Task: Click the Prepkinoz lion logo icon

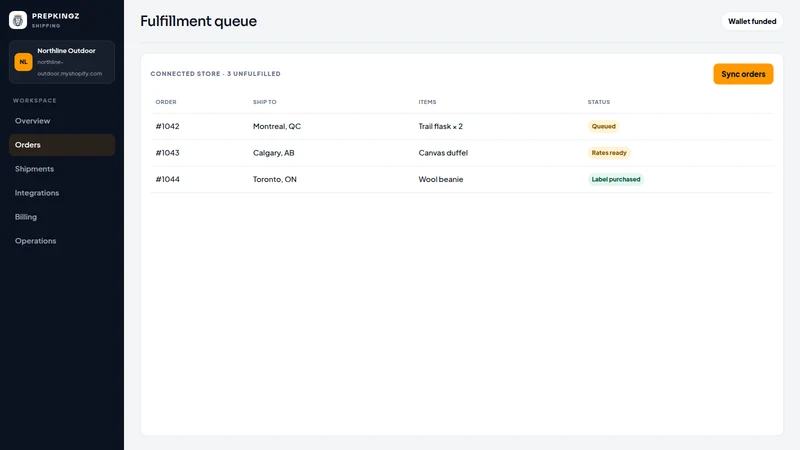Action: click(x=18, y=20)
